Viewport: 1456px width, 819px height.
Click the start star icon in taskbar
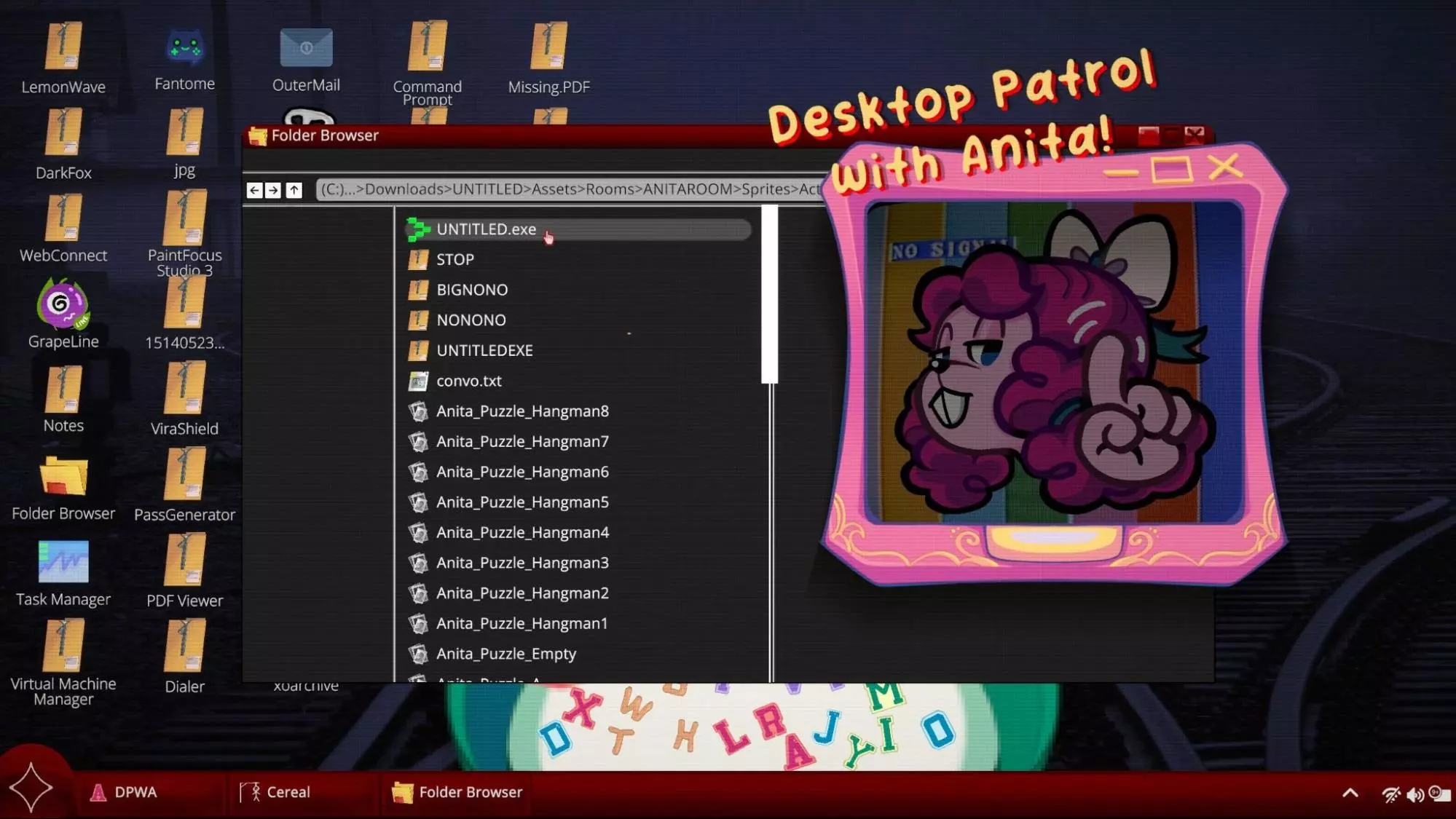[31, 788]
